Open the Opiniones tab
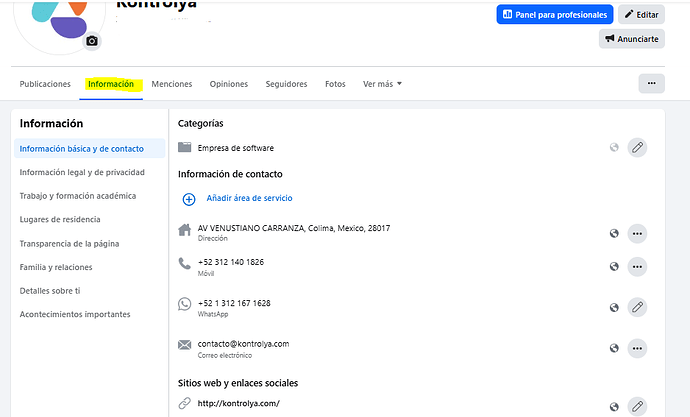The width and height of the screenshot is (690, 417). 228,84
